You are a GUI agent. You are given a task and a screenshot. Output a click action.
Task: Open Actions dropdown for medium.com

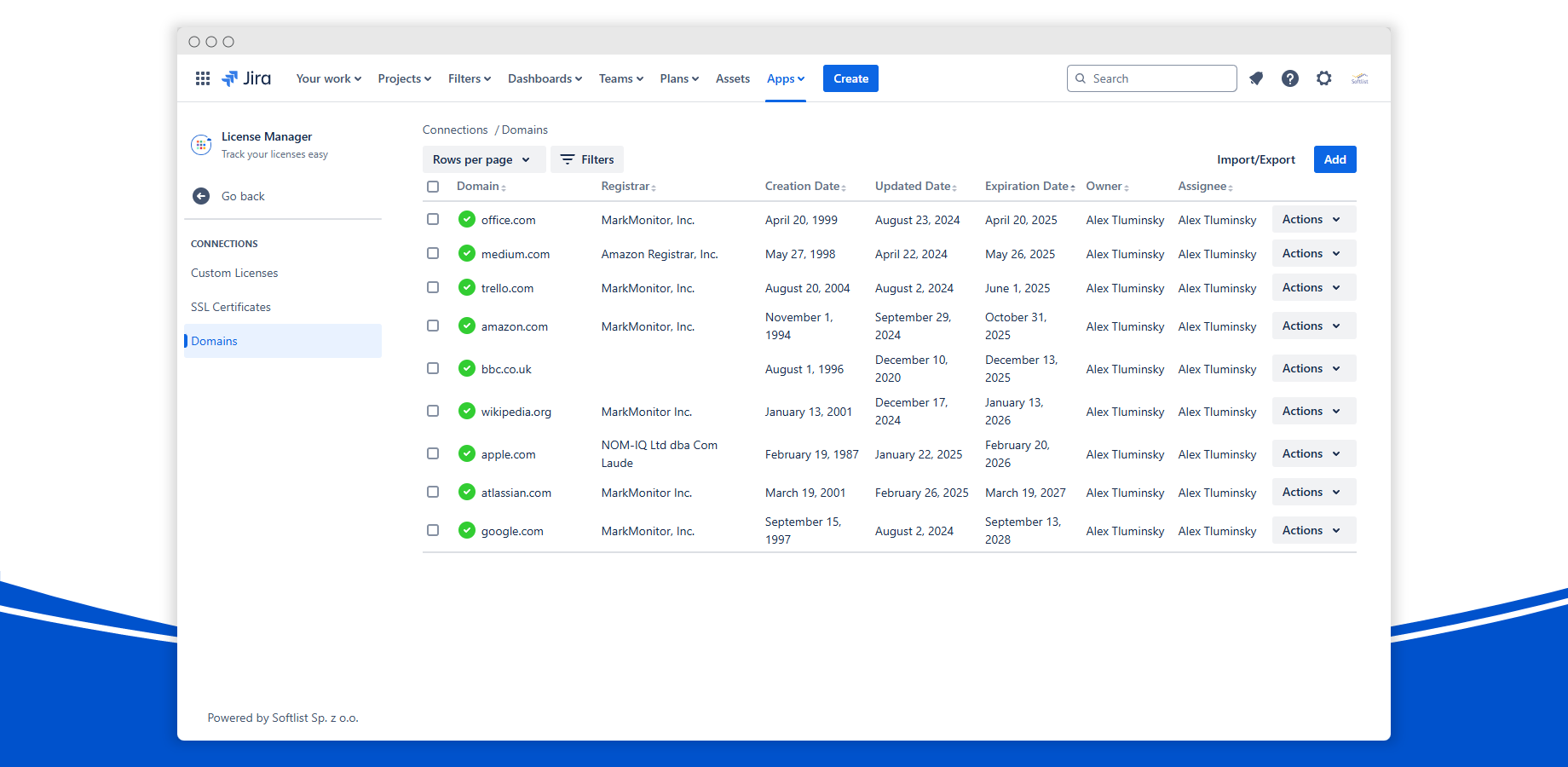tap(1313, 253)
